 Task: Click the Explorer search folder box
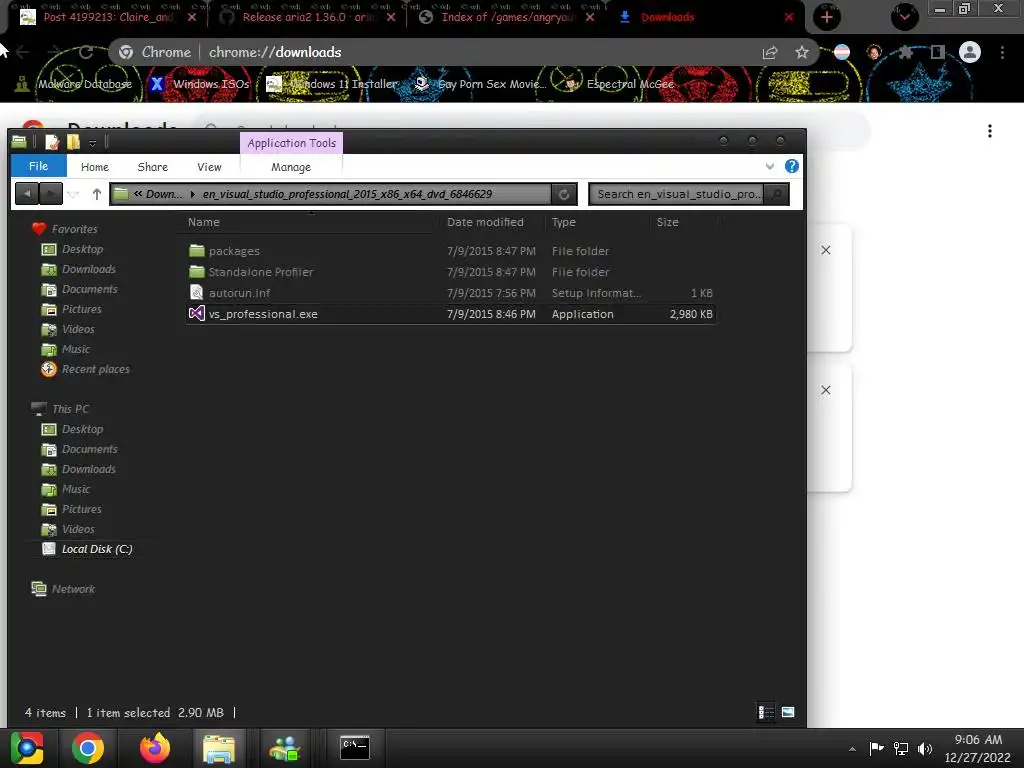[678, 194]
